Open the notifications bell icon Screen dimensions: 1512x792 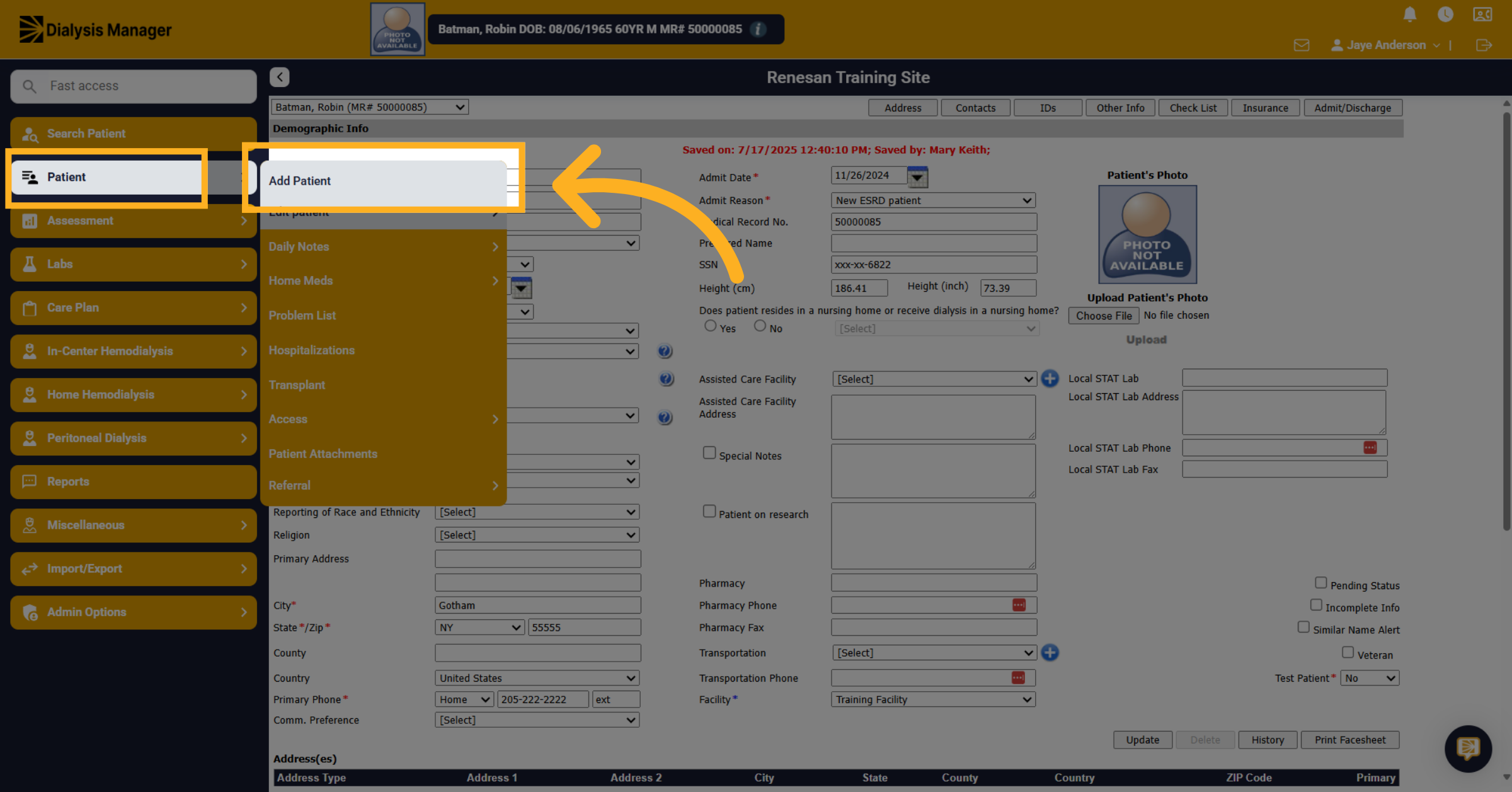tap(1410, 14)
